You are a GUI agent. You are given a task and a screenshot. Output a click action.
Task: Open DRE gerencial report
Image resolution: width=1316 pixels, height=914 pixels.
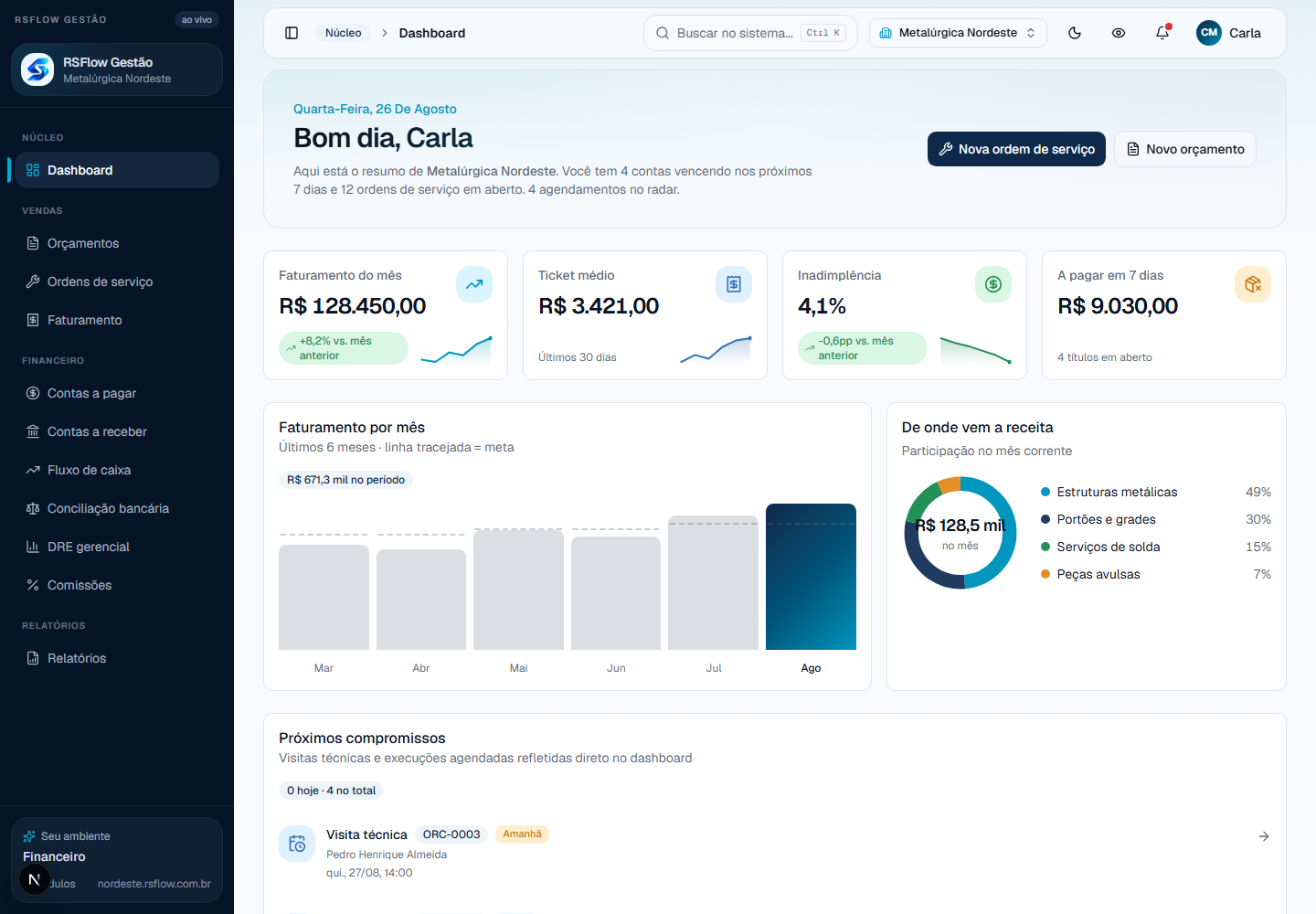coord(117,547)
